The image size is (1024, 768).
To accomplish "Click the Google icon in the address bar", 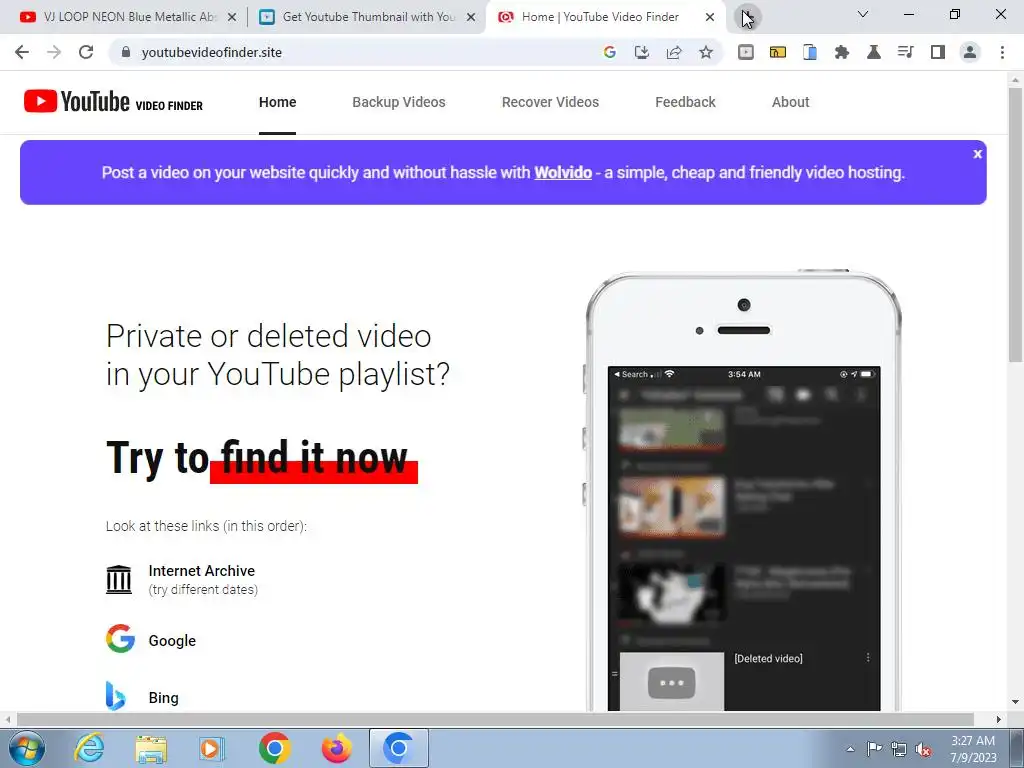I will 609,52.
